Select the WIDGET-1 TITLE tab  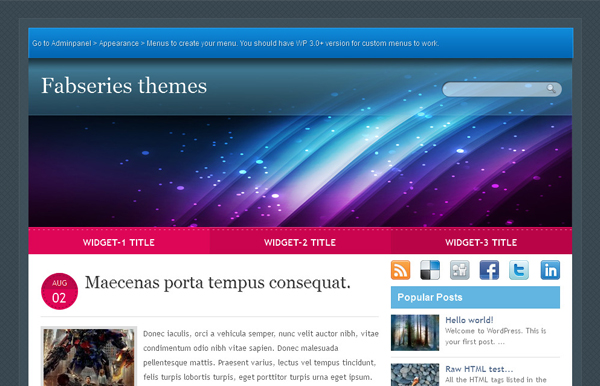pos(119,243)
